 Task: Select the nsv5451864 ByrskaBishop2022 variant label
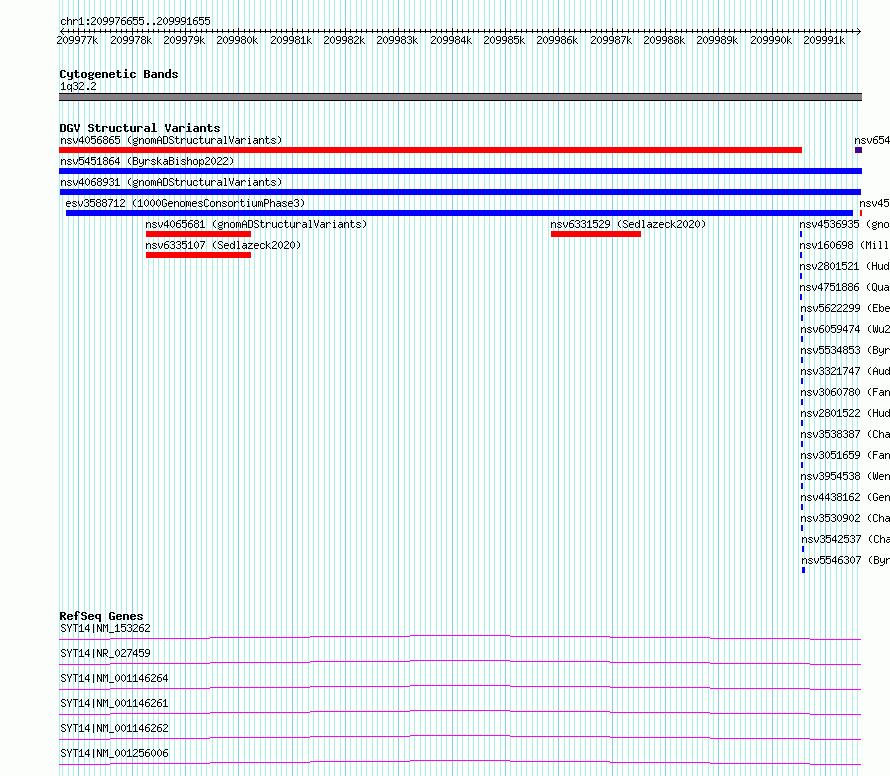point(147,161)
